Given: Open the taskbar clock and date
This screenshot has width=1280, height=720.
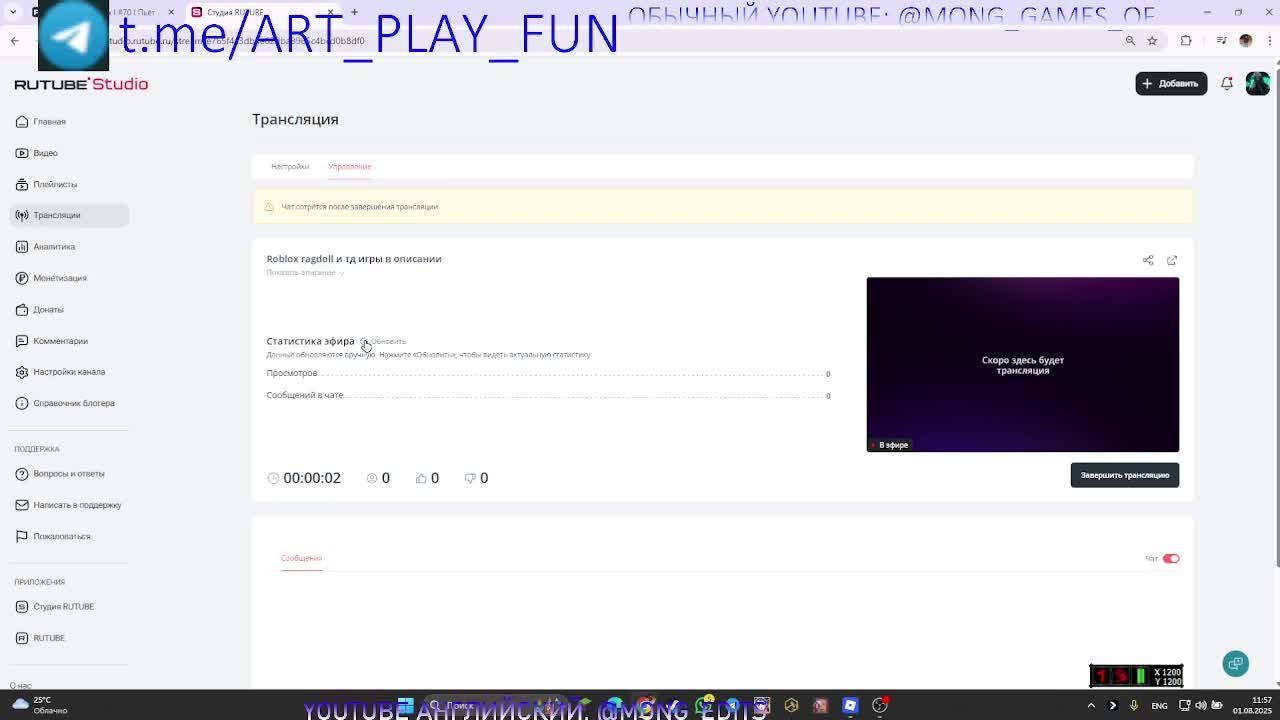Looking at the screenshot, I should point(1252,706).
